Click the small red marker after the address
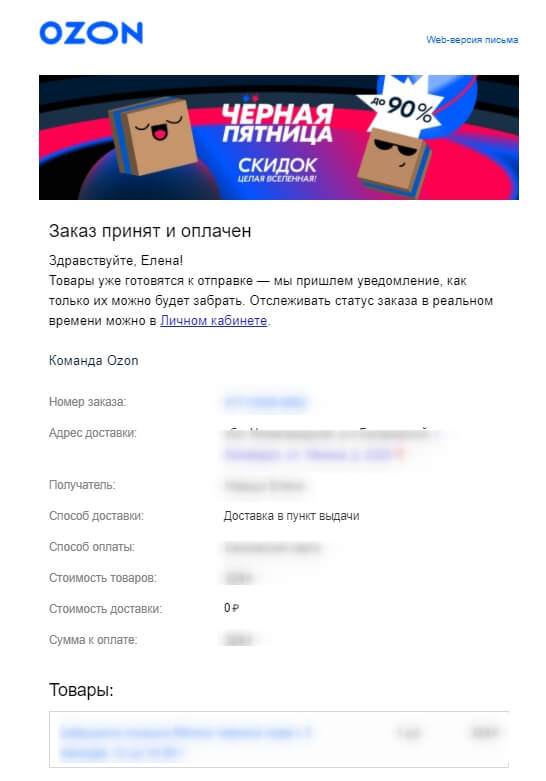546x781 pixels. pos(399,454)
